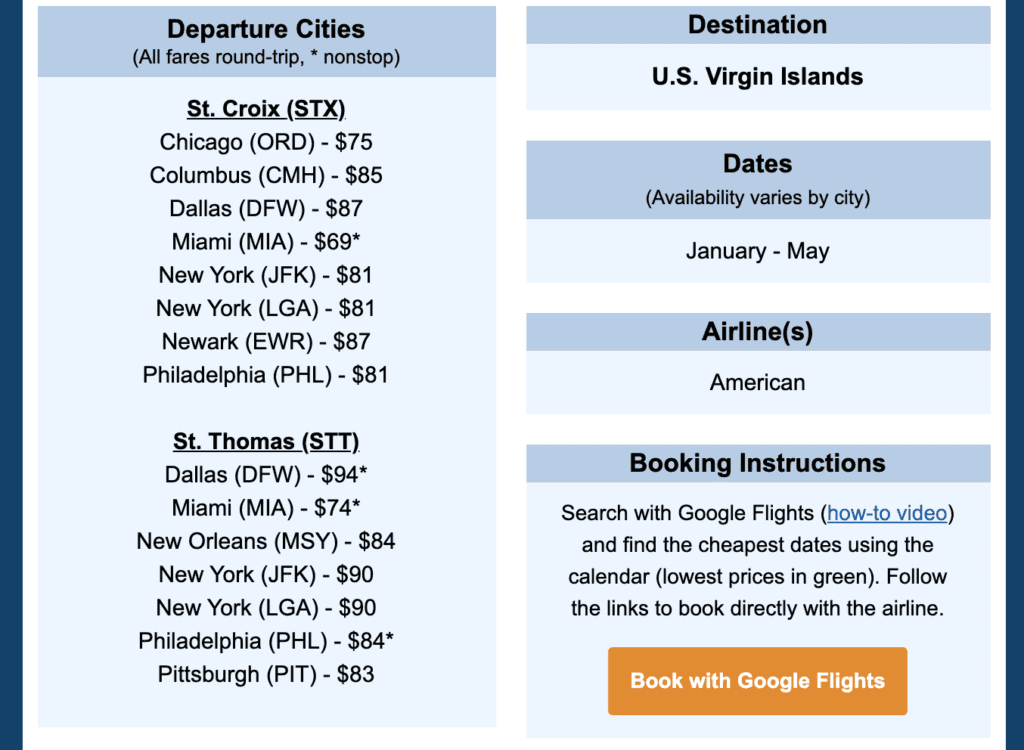Click the Booking Instructions header

[757, 463]
